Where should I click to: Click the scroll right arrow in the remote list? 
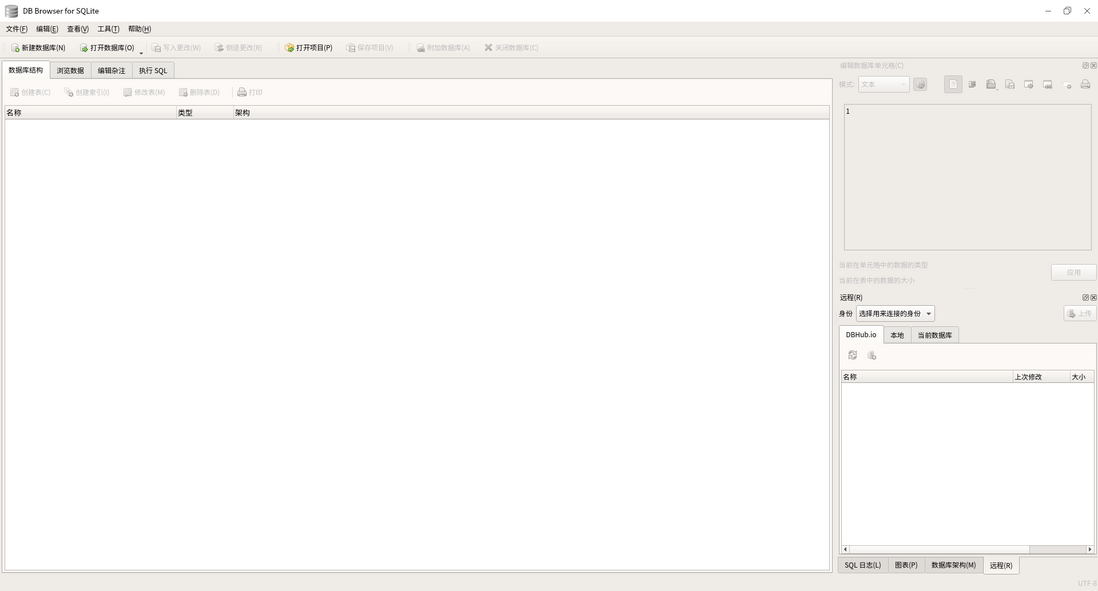coord(1090,549)
